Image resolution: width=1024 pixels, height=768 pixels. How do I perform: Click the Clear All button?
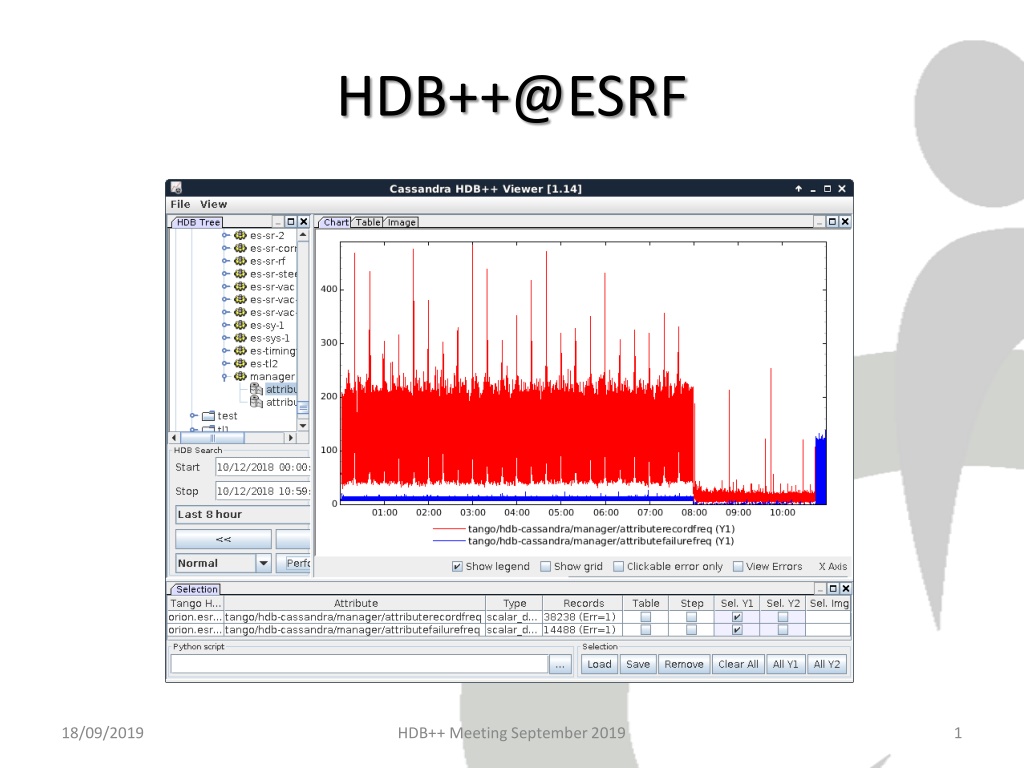pyautogui.click(x=738, y=664)
